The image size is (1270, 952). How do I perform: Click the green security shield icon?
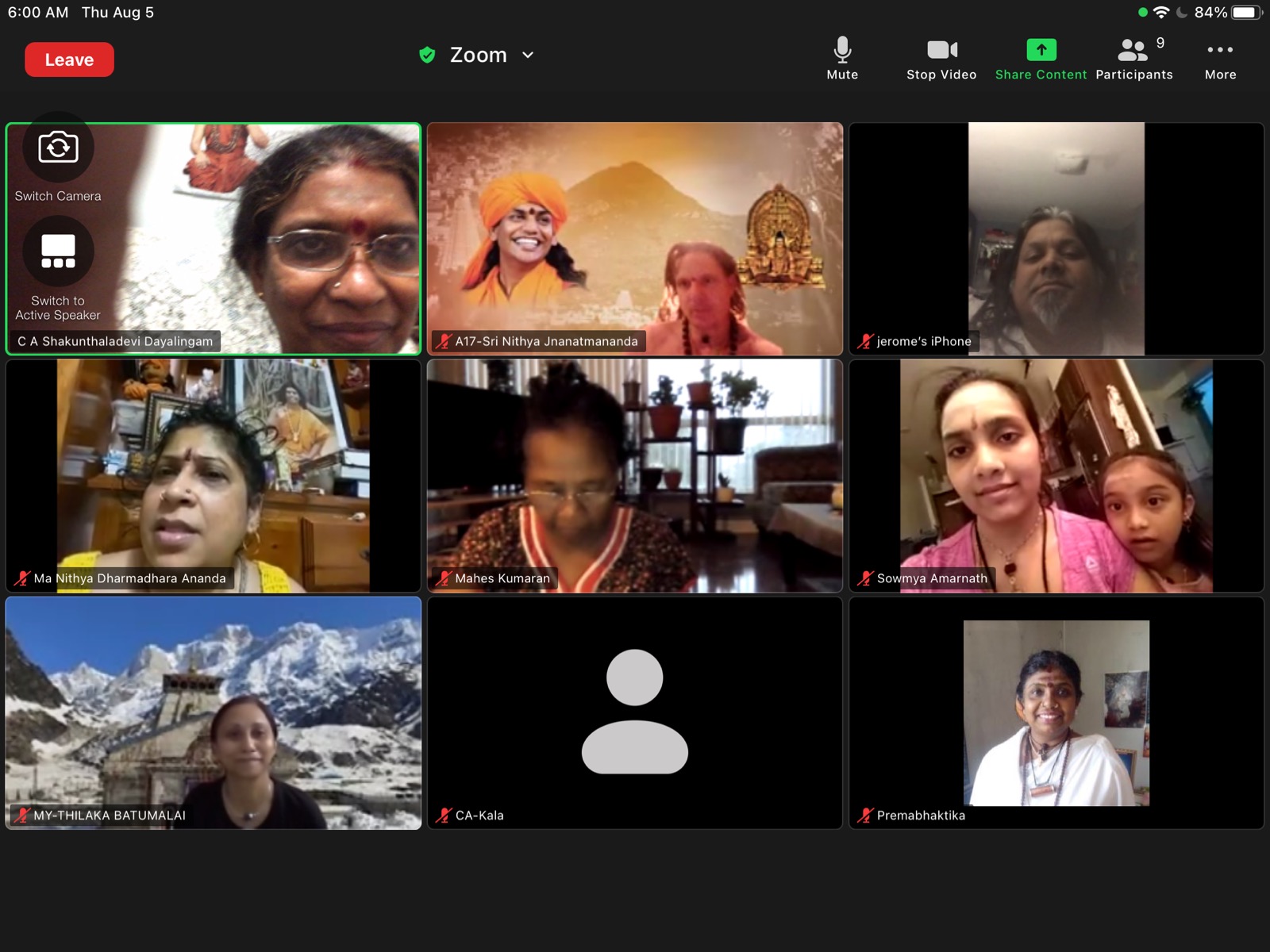(x=427, y=55)
